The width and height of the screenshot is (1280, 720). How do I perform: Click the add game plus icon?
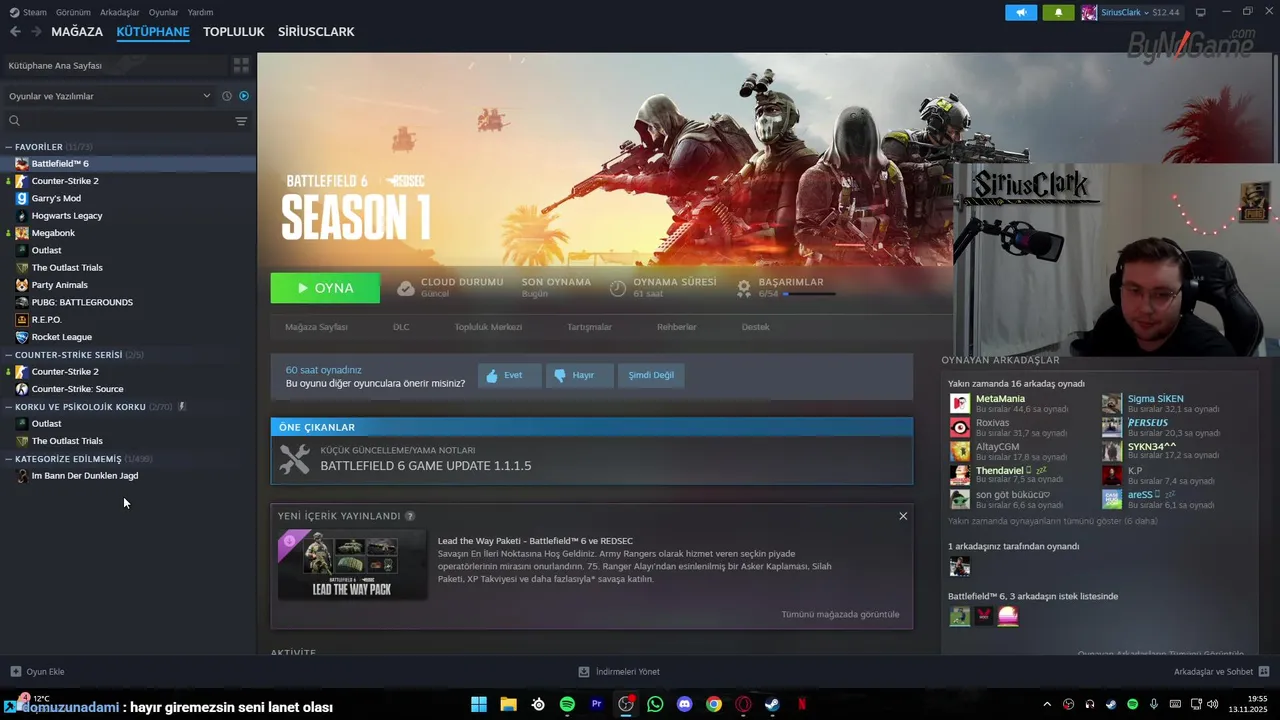15,671
